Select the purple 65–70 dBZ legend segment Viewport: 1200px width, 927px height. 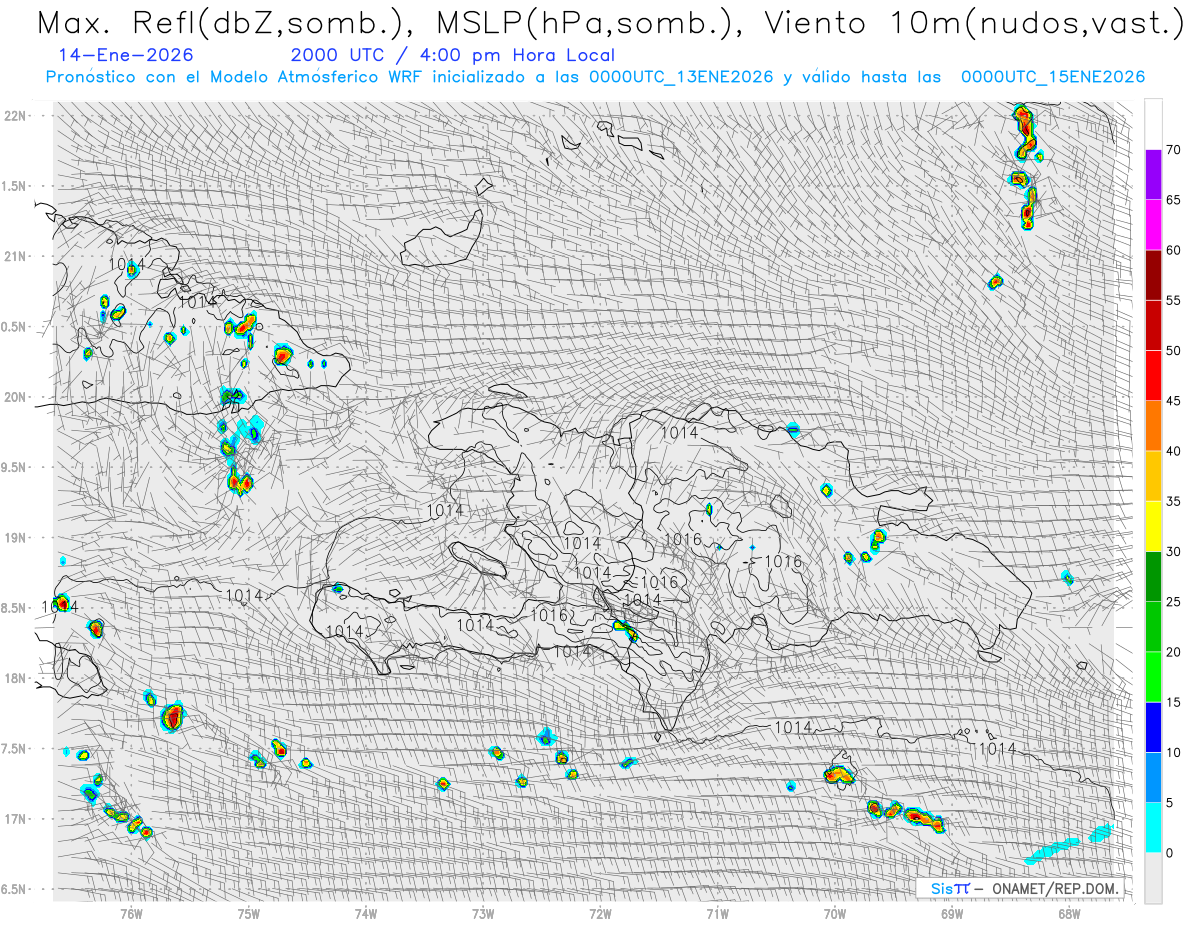pos(1153,175)
